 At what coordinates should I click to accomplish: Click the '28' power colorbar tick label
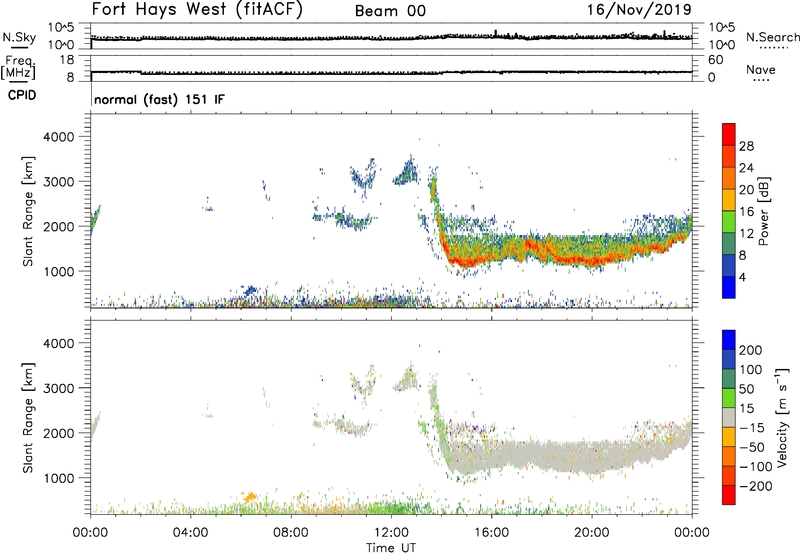[746, 146]
